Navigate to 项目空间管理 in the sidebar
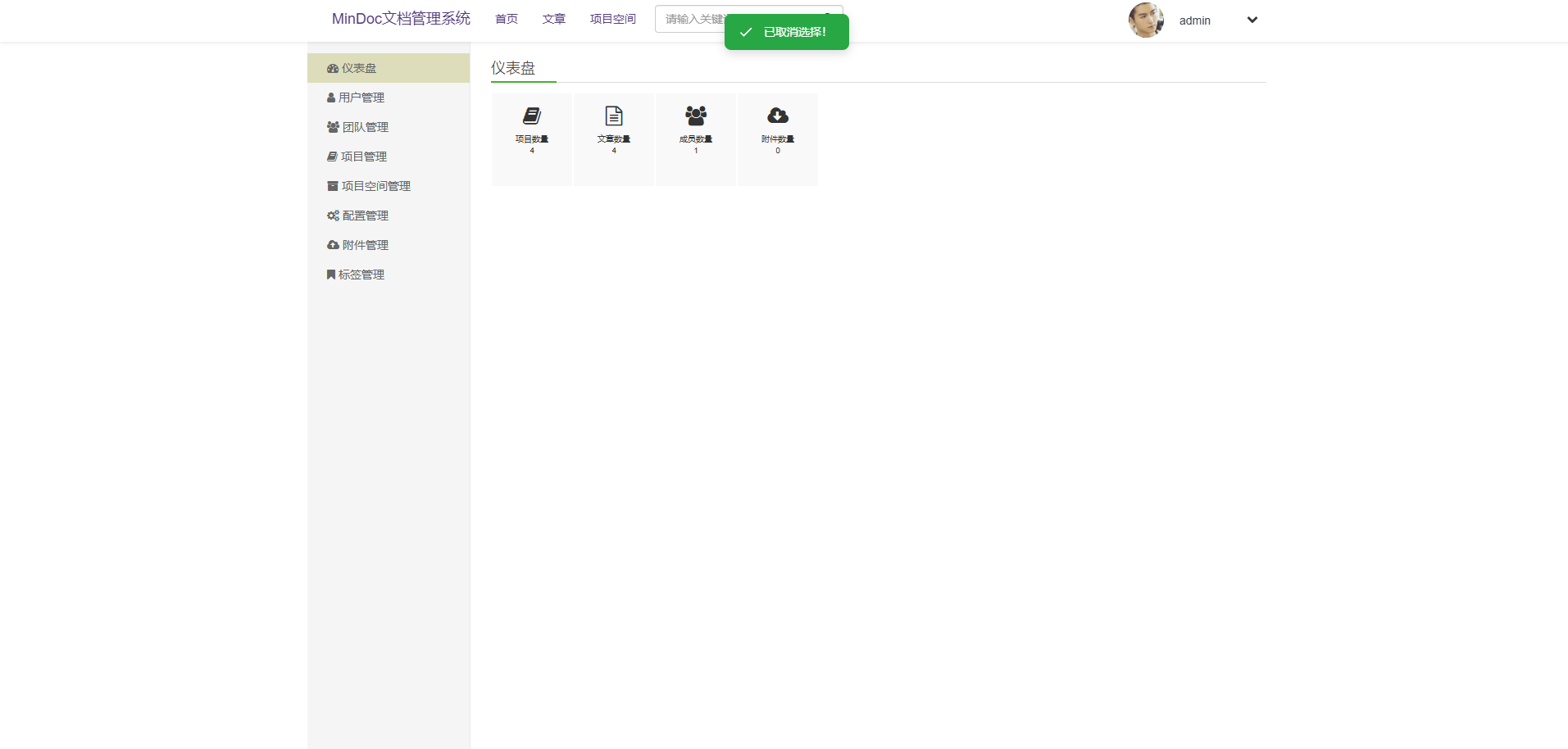 [x=375, y=186]
